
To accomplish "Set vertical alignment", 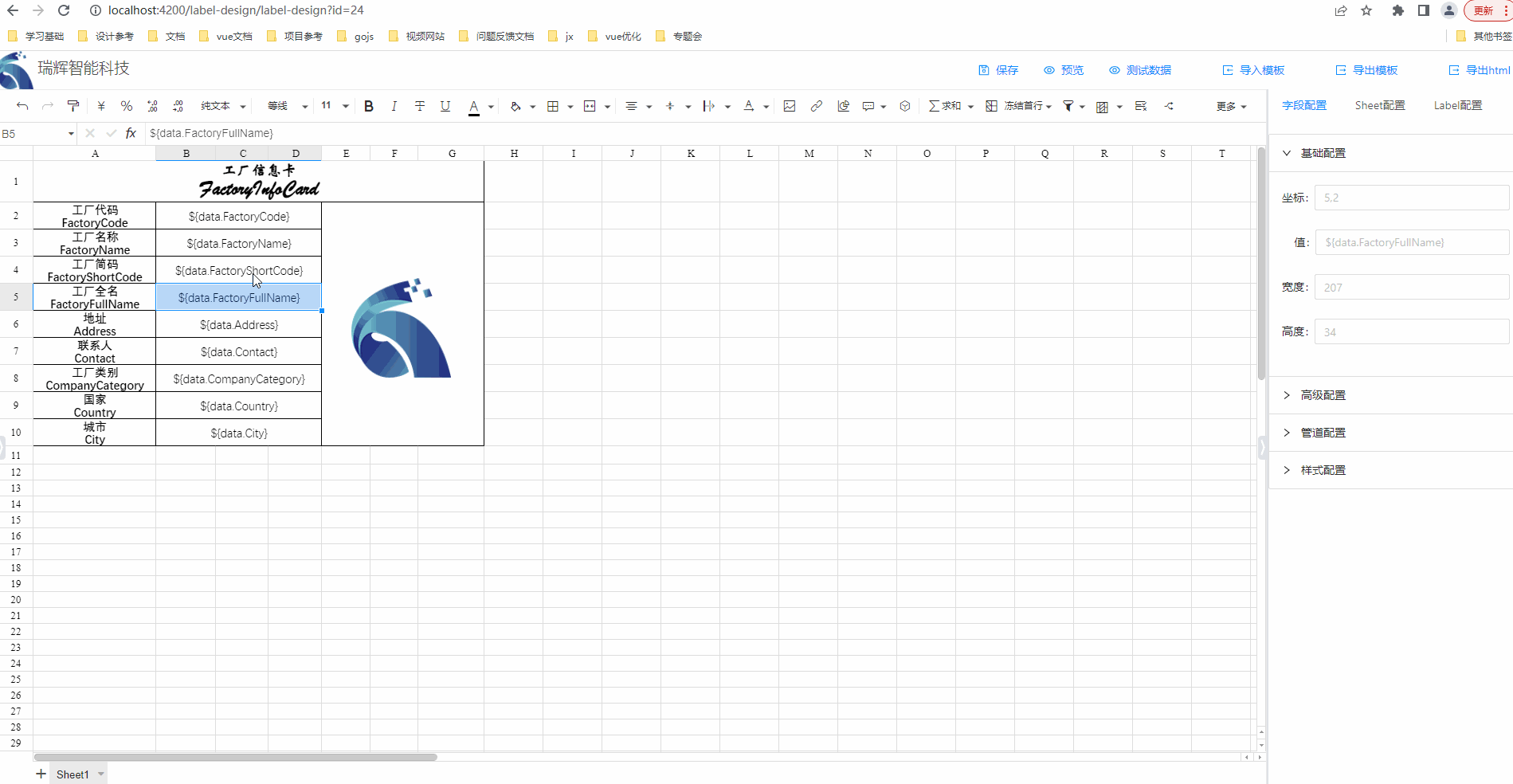I will 670,106.
